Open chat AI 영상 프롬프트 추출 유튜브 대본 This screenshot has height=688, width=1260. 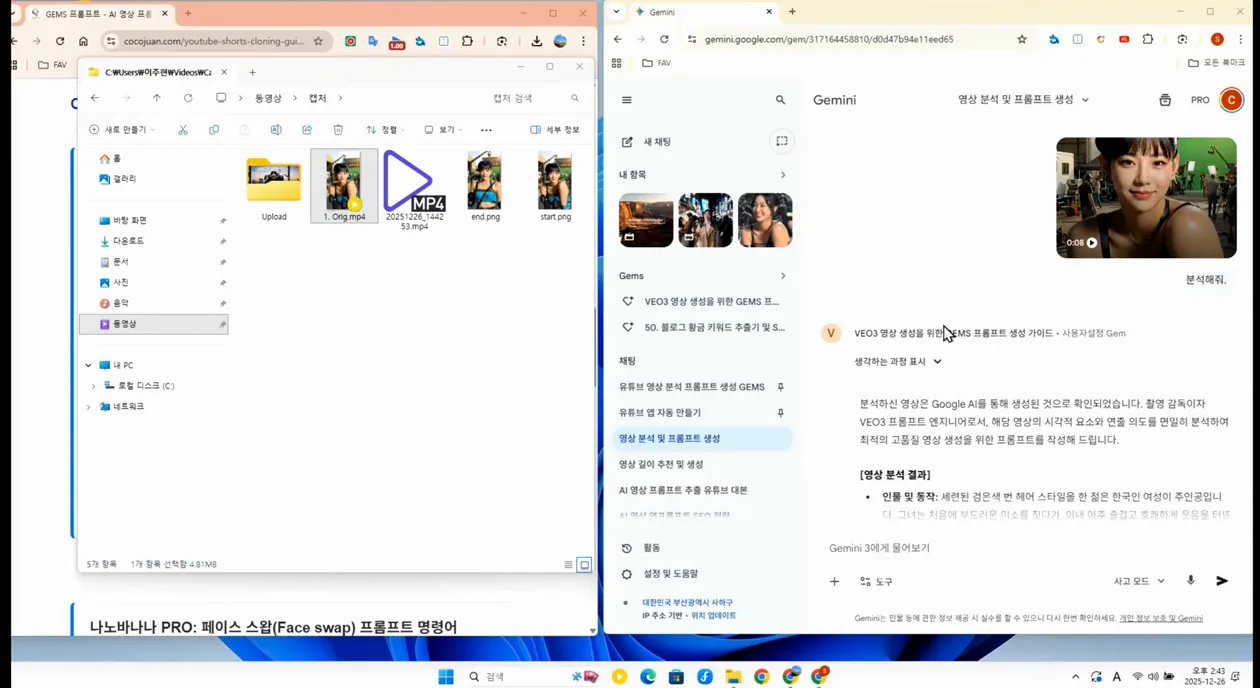683,490
